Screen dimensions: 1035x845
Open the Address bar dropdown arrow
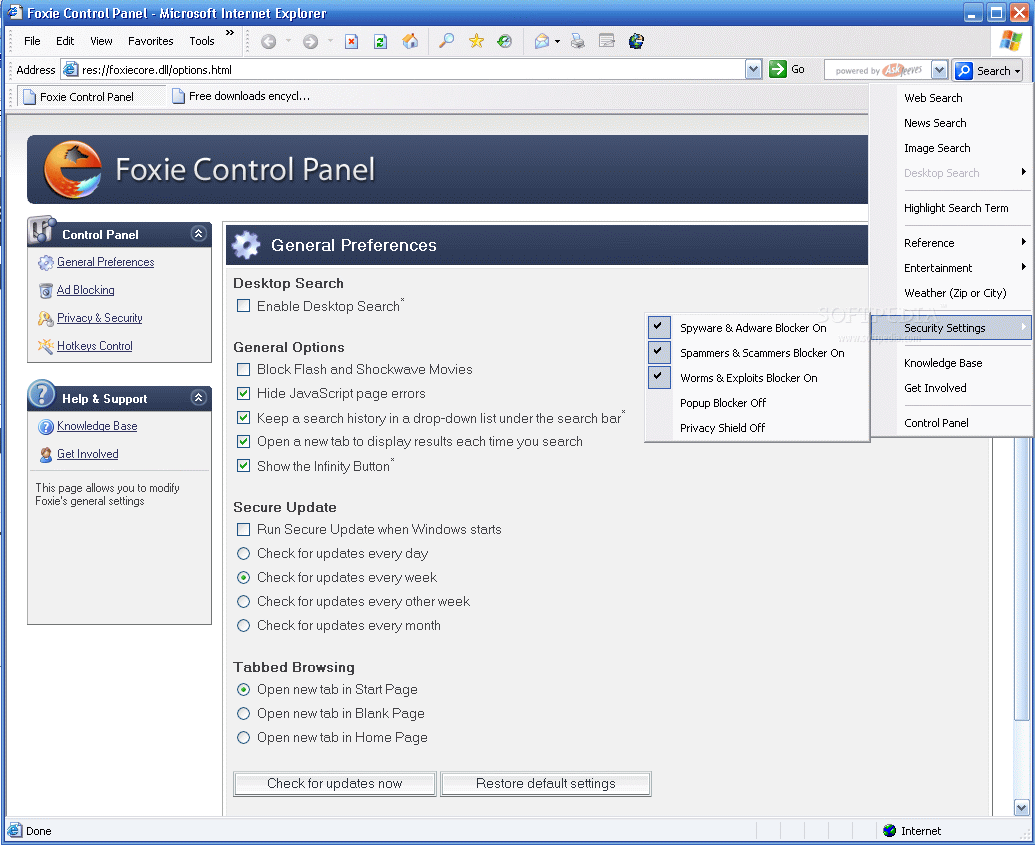click(753, 69)
